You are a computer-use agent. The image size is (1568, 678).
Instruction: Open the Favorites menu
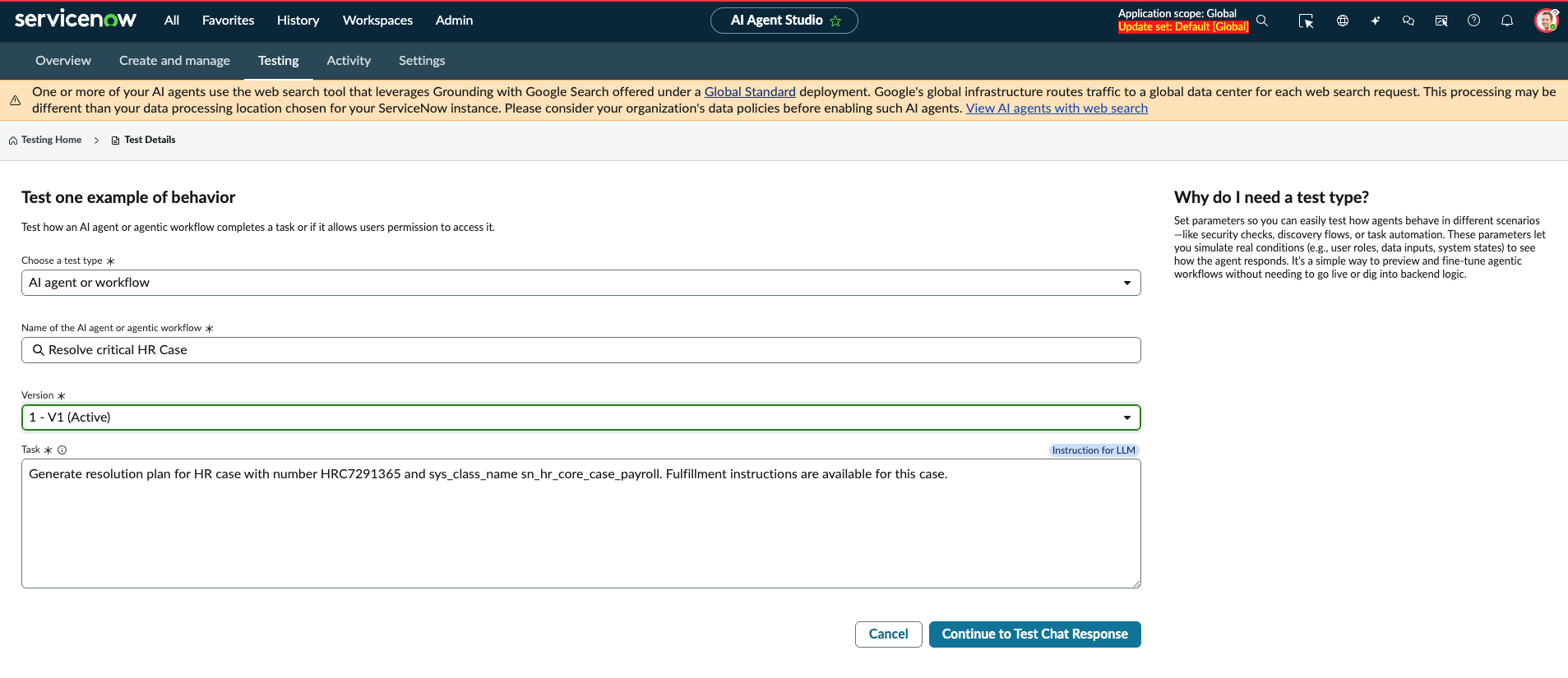coord(228,21)
